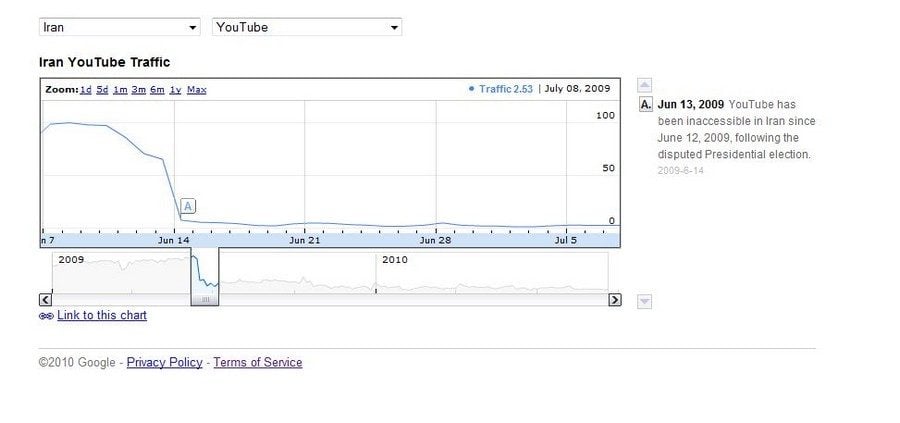Switch zoom to 6m
The width and height of the screenshot is (900, 423).
click(x=157, y=90)
